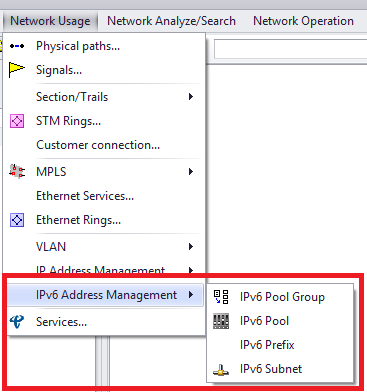Image resolution: width=367 pixels, height=392 pixels.
Task: Click the IPv6 Pool Group icon
Action: point(221,297)
